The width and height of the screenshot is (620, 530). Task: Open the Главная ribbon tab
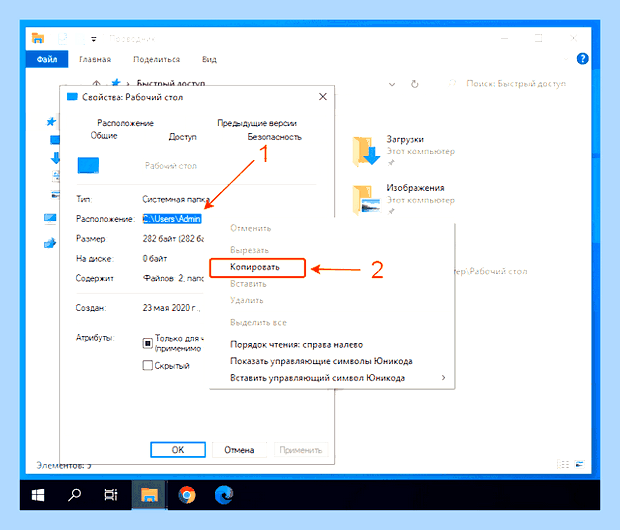(x=95, y=59)
